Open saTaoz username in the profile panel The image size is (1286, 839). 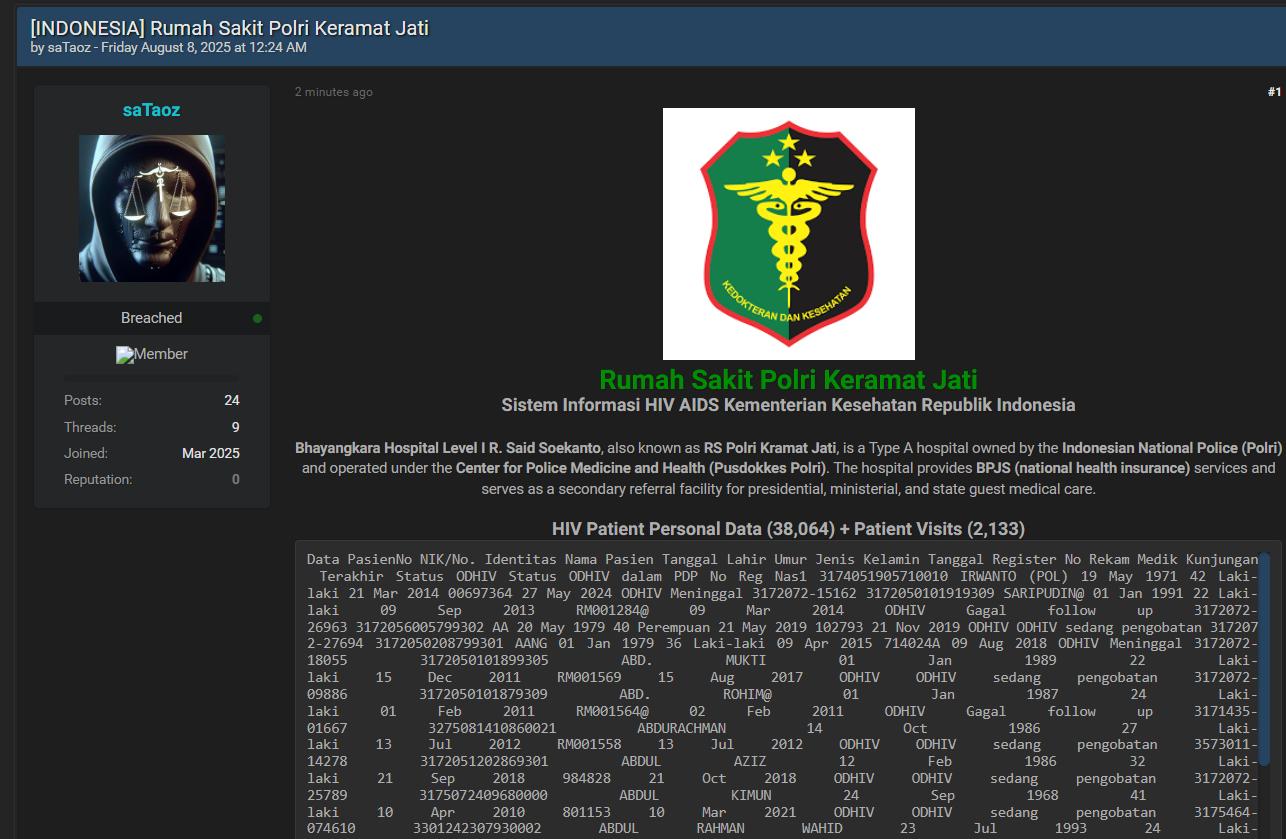[152, 110]
